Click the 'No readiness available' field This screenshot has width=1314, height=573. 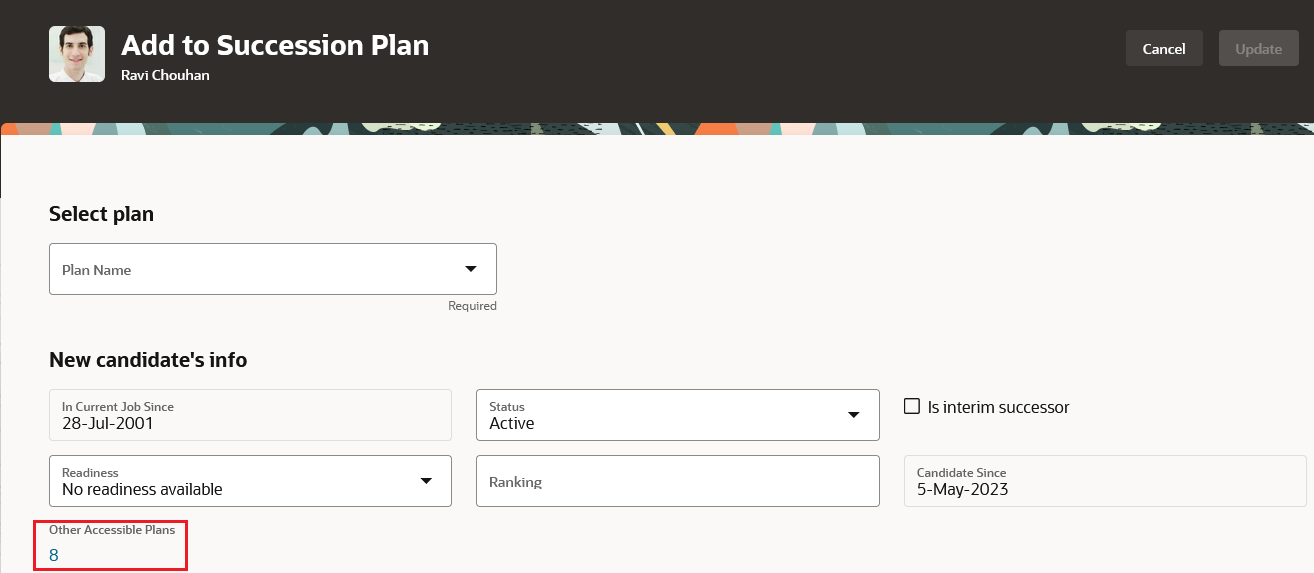pos(250,481)
